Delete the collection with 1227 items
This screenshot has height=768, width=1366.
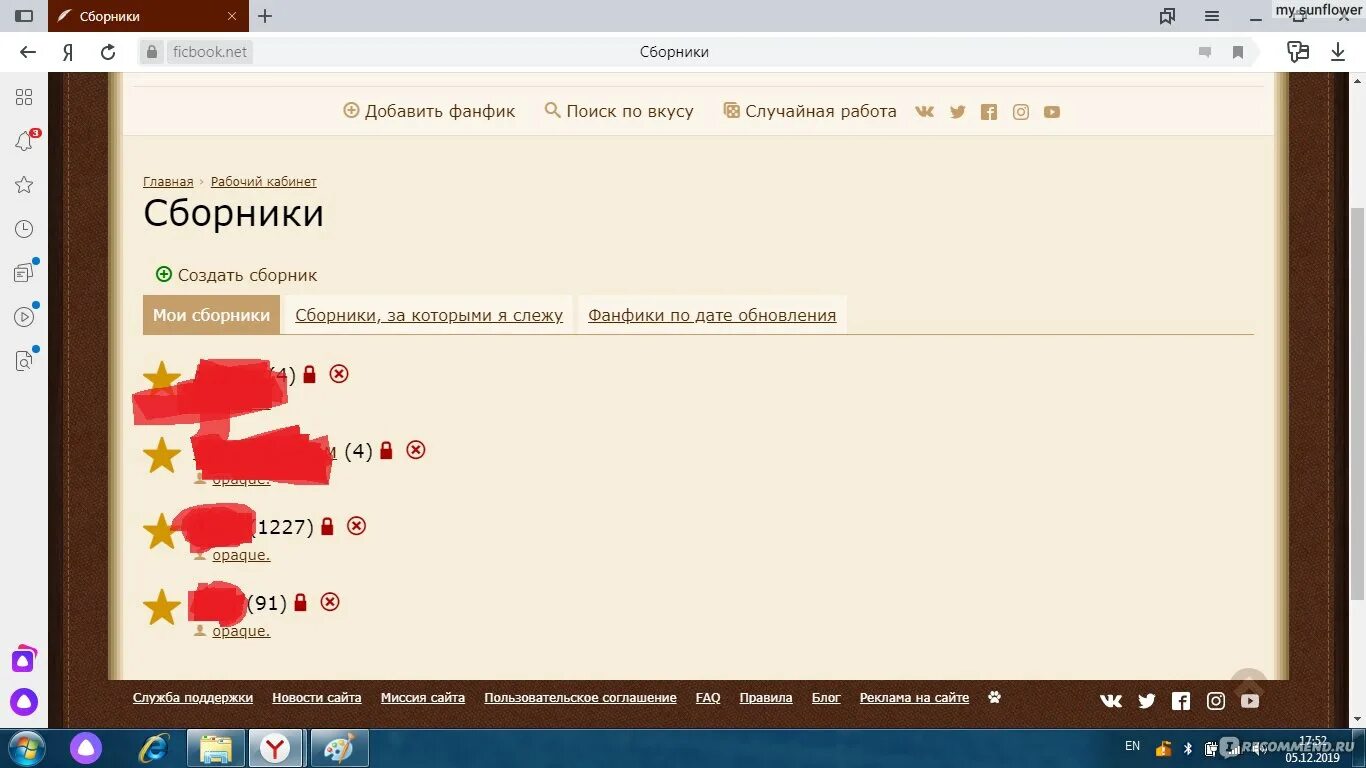tap(356, 526)
